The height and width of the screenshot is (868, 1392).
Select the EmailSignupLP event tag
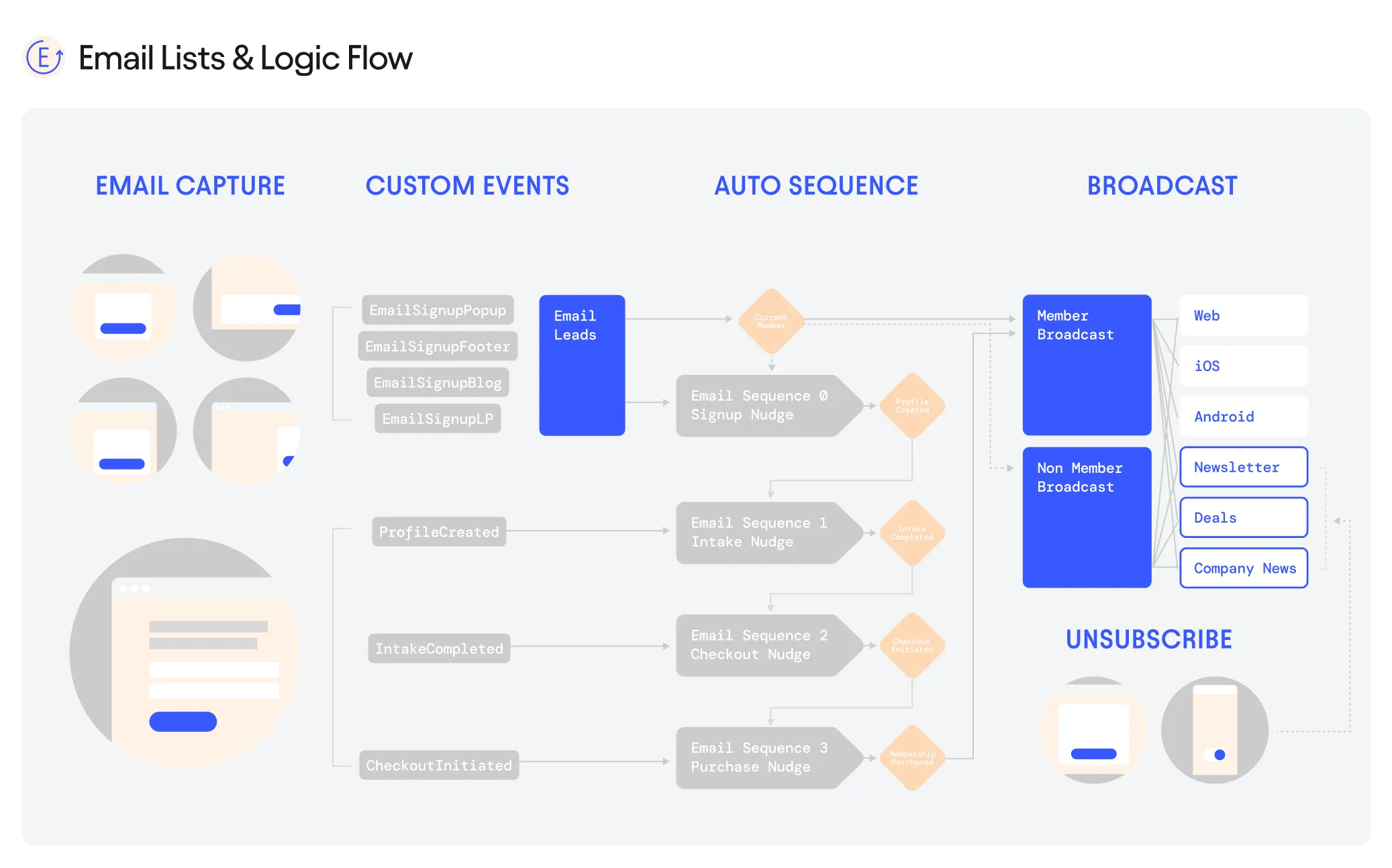coord(438,419)
